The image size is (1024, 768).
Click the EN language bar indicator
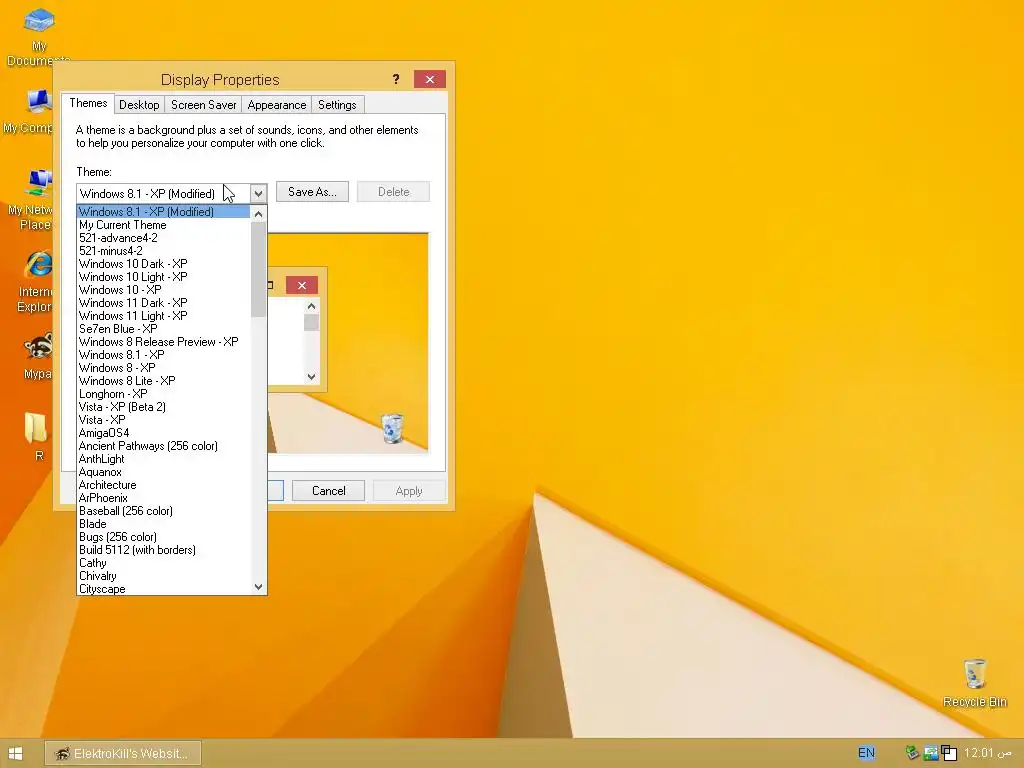coord(866,753)
